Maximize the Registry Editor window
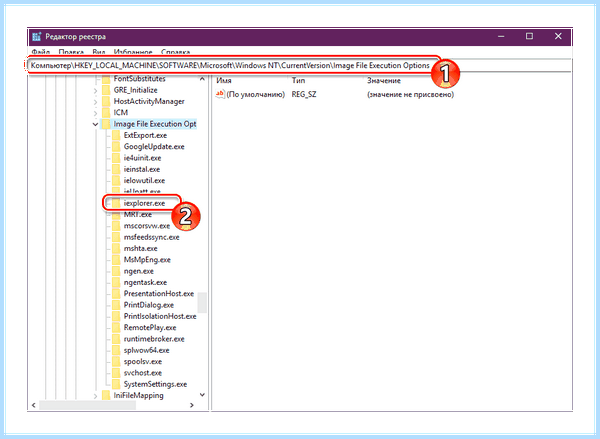Screen dimensions: 600x439 click(x=529, y=36)
